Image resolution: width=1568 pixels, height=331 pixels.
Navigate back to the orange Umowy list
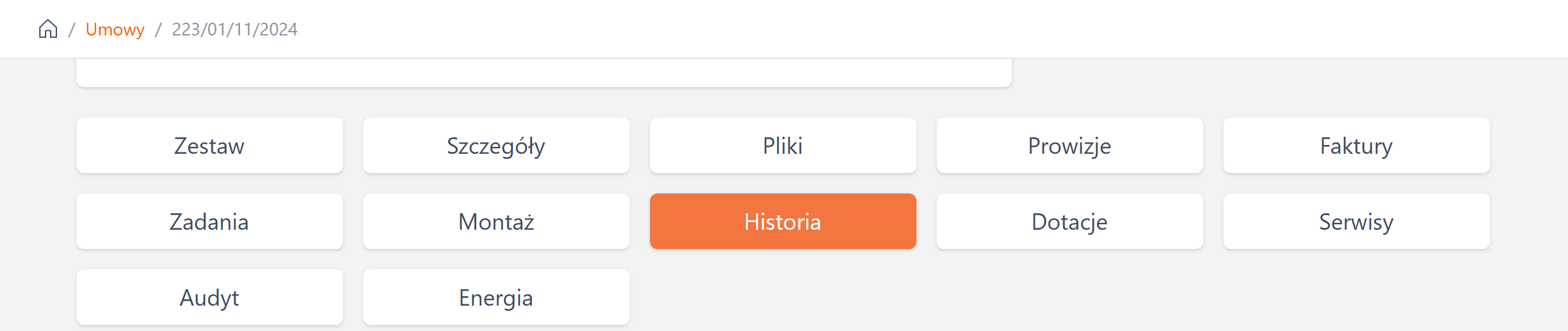(115, 29)
